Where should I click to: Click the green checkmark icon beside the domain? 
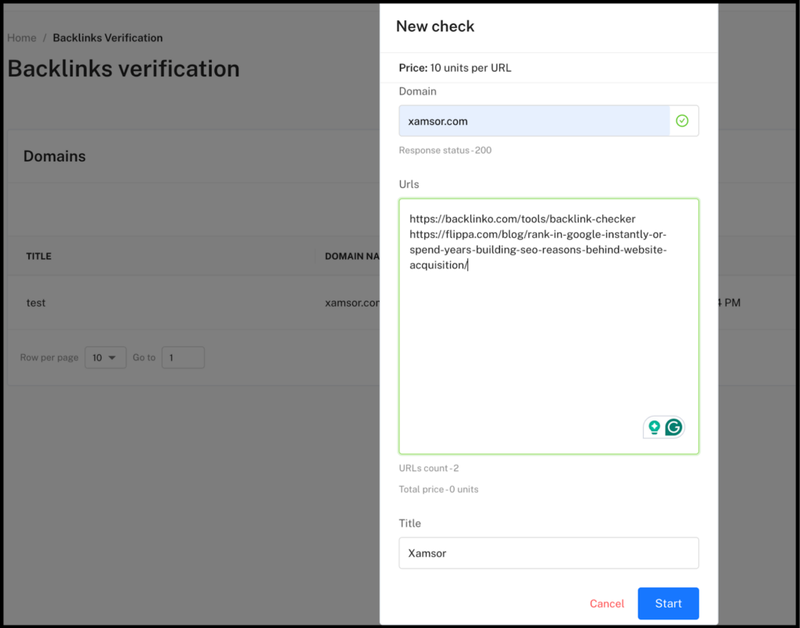[x=682, y=121]
